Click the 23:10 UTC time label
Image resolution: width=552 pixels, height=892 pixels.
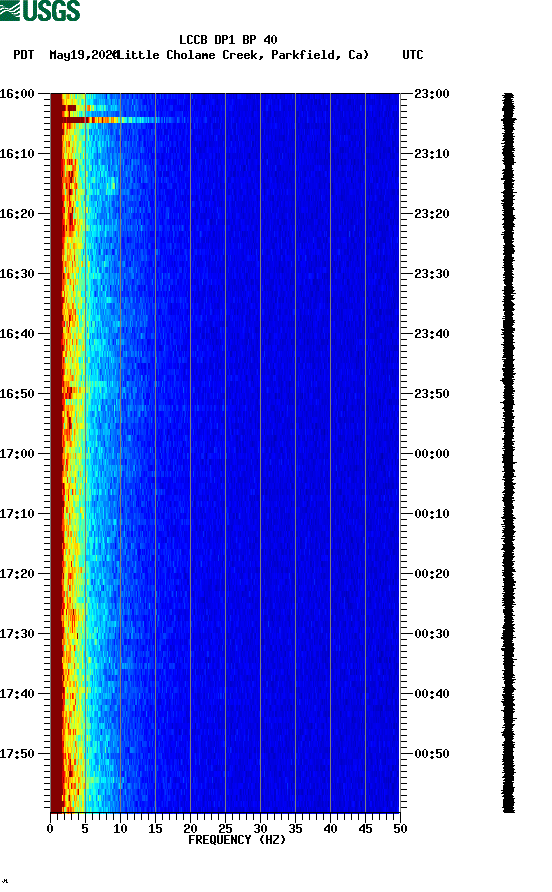click(x=432, y=154)
